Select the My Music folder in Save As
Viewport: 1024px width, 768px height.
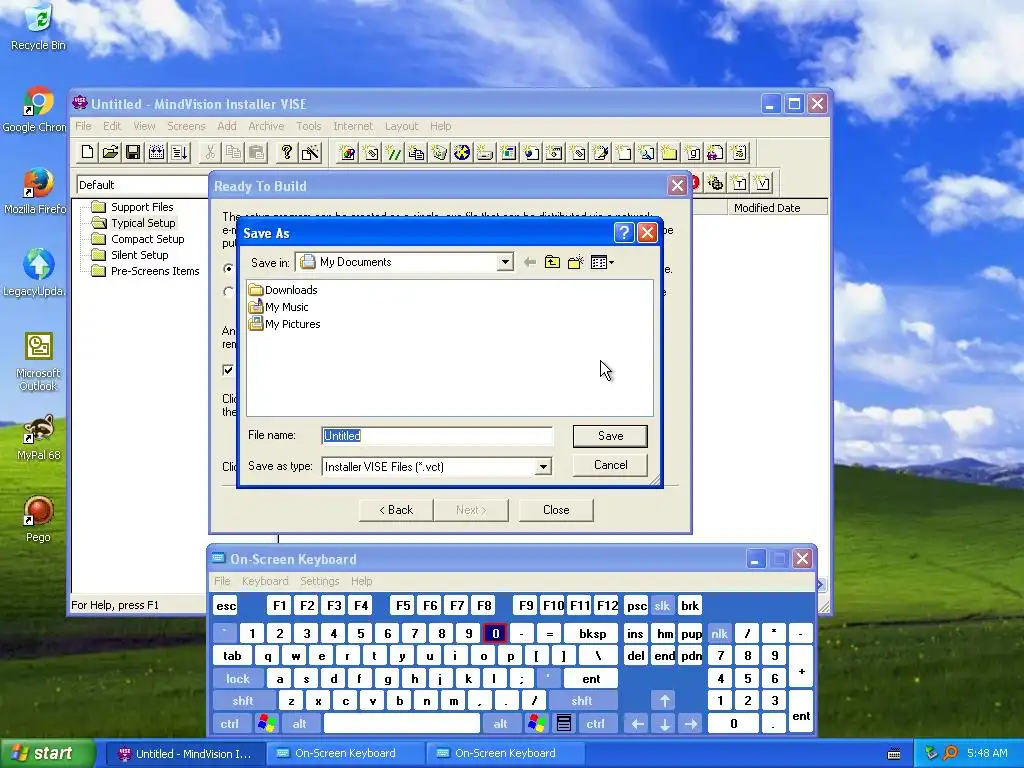tap(278, 307)
